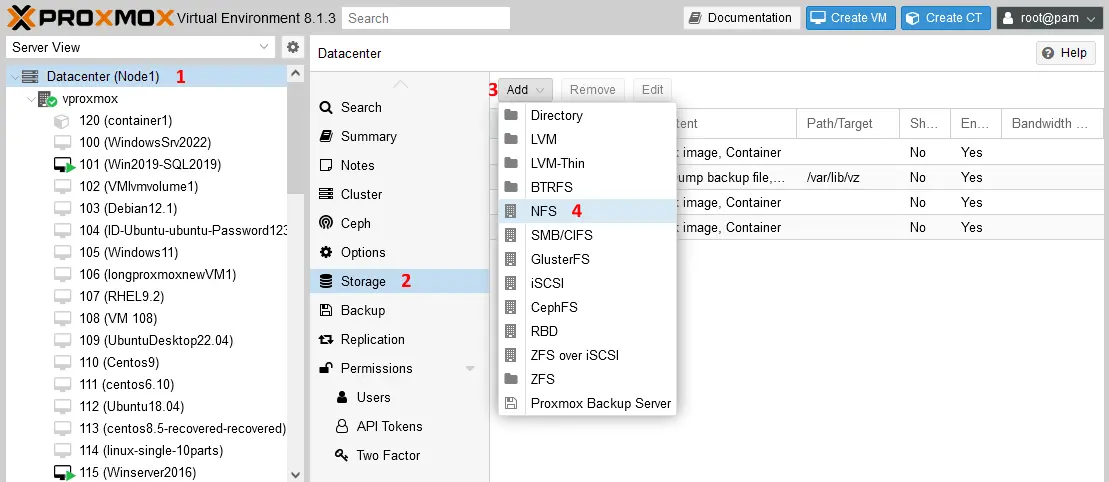This screenshot has width=1109, height=482.
Task: Click the vproxmox node icon
Action: click(x=47, y=98)
